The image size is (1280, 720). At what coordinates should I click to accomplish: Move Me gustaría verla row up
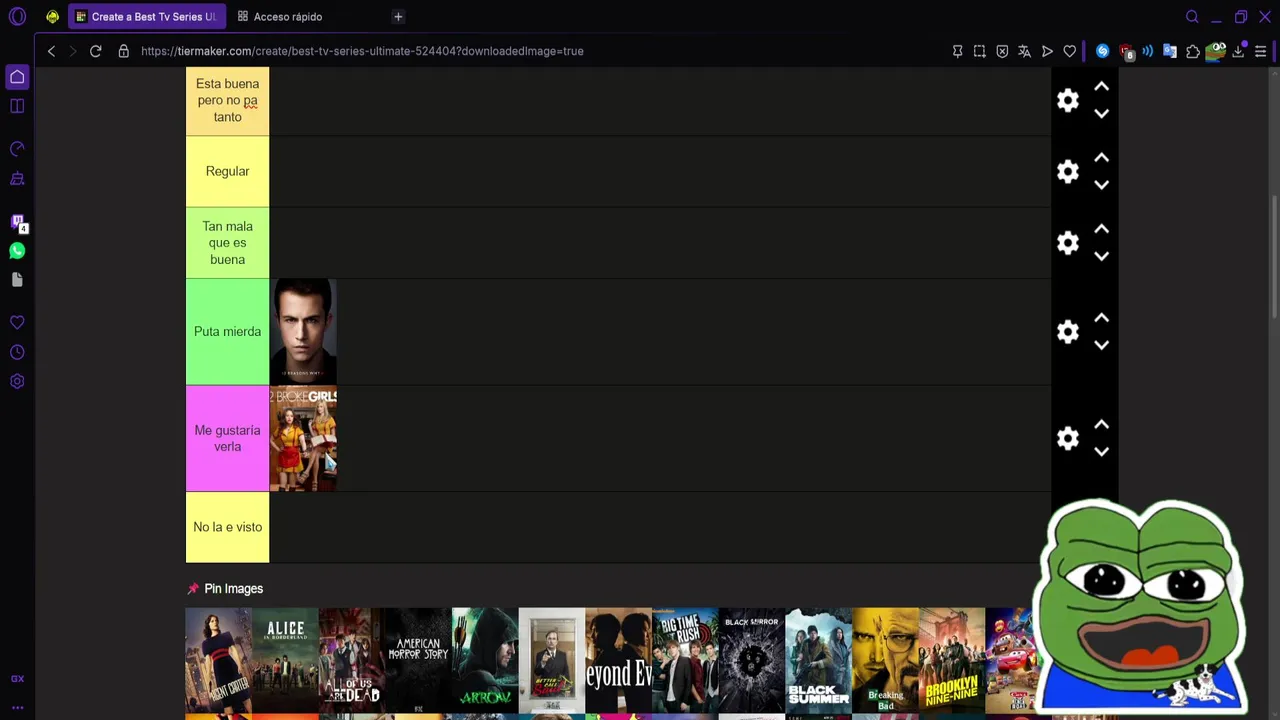coord(1101,425)
